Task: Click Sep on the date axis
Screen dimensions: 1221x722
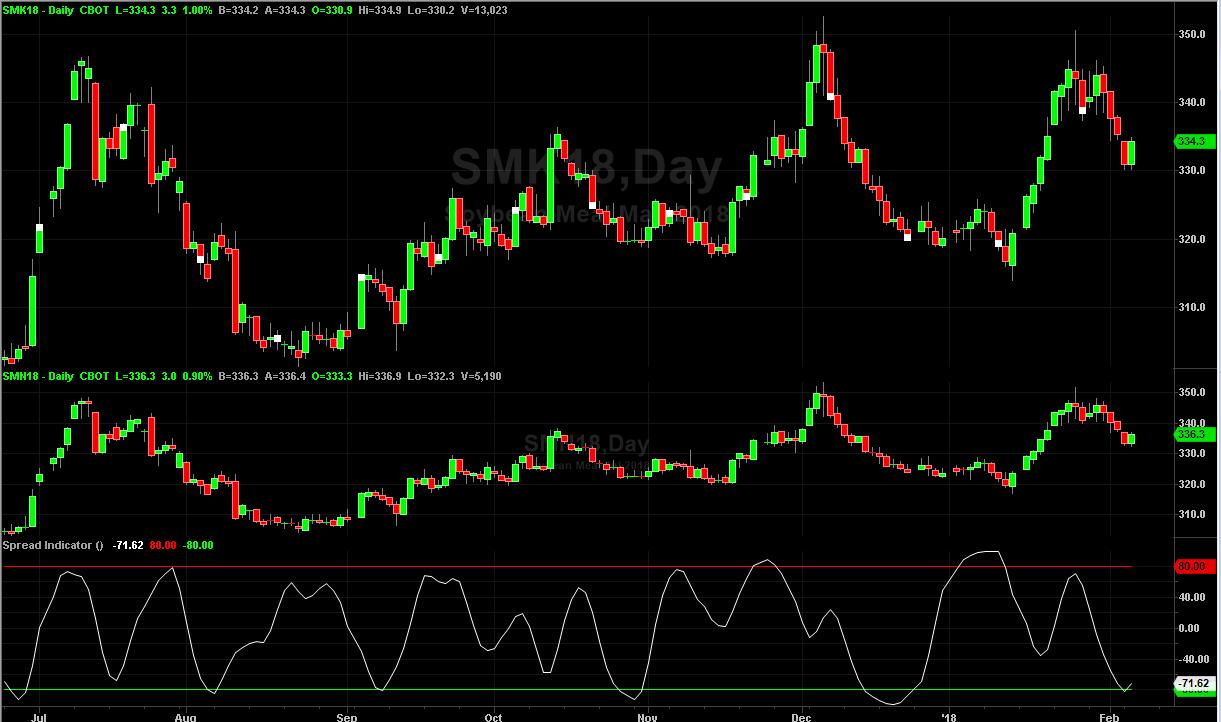Action: 346,716
